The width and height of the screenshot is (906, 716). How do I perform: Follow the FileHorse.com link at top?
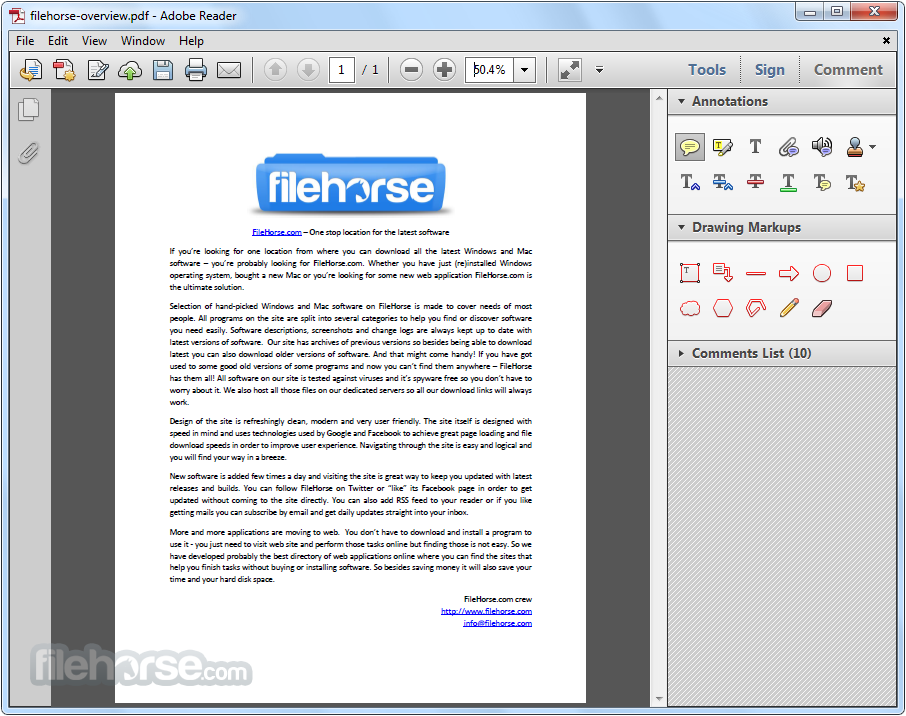tap(277, 232)
